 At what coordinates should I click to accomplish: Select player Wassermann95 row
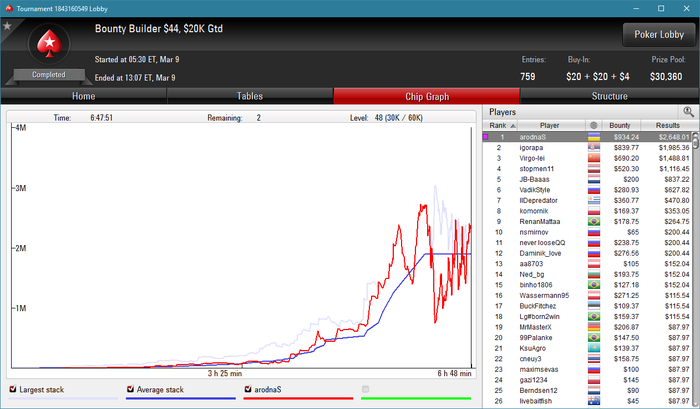coord(588,296)
